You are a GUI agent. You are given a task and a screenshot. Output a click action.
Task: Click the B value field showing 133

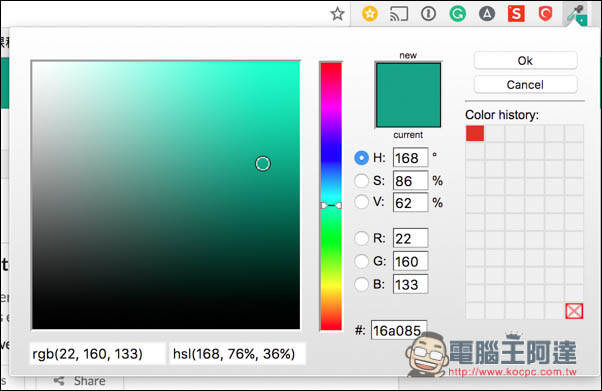click(x=410, y=284)
